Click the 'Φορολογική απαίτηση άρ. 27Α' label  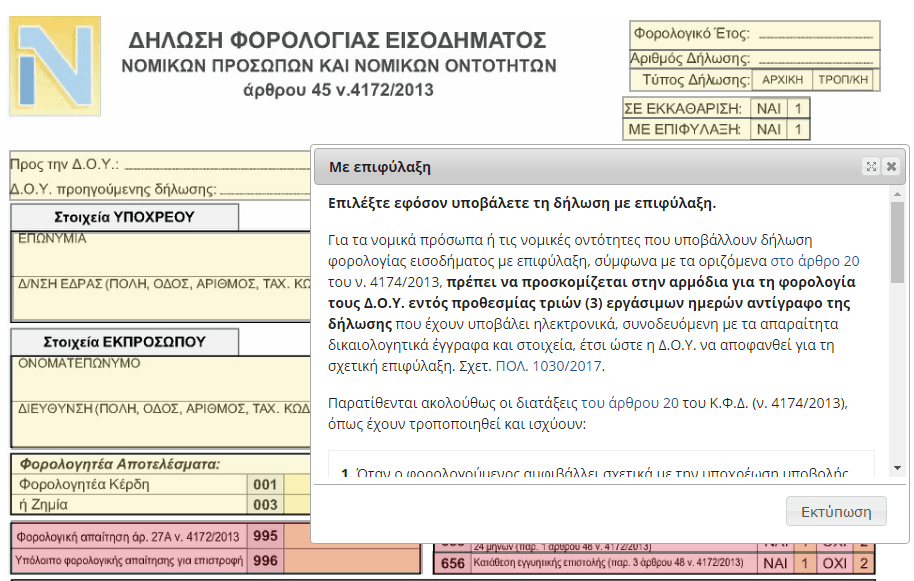tap(128, 537)
